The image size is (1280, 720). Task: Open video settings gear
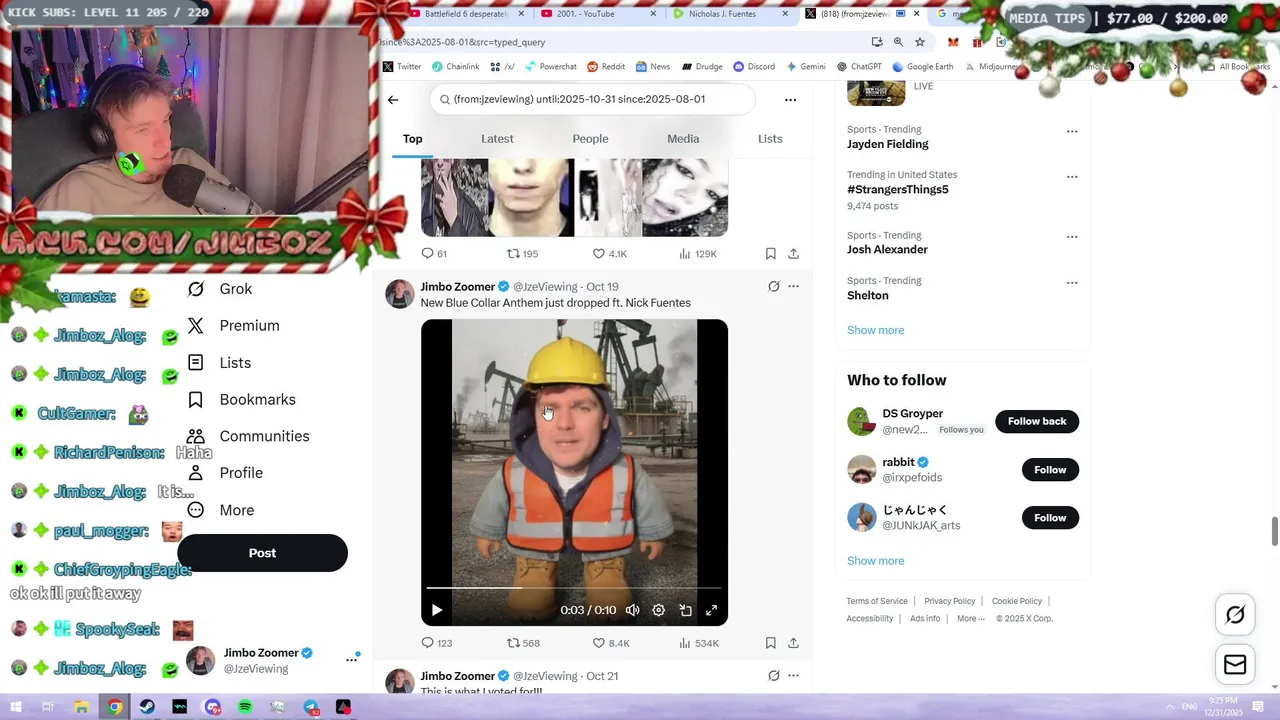659,610
